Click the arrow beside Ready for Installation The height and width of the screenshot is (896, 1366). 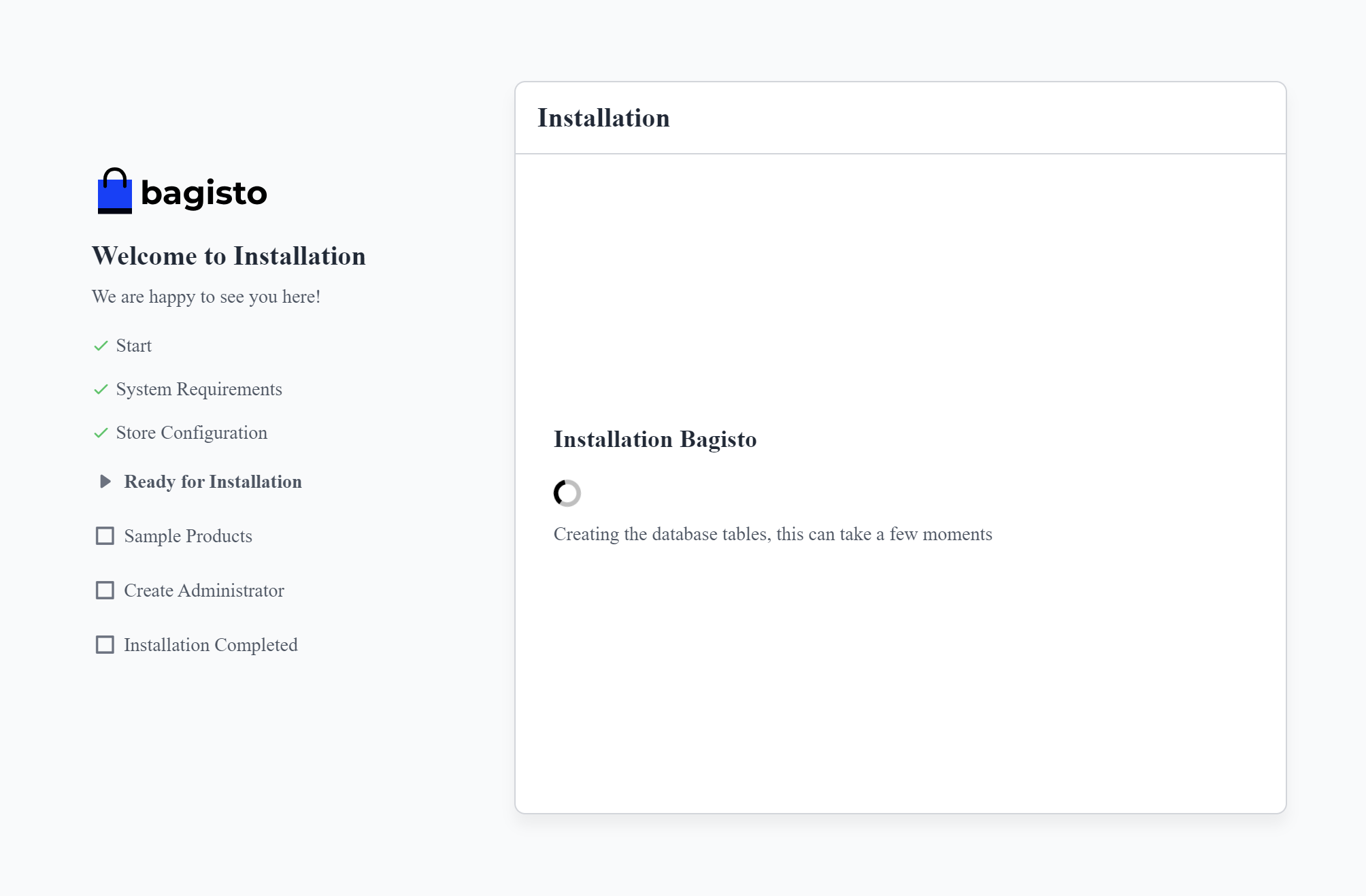click(105, 482)
